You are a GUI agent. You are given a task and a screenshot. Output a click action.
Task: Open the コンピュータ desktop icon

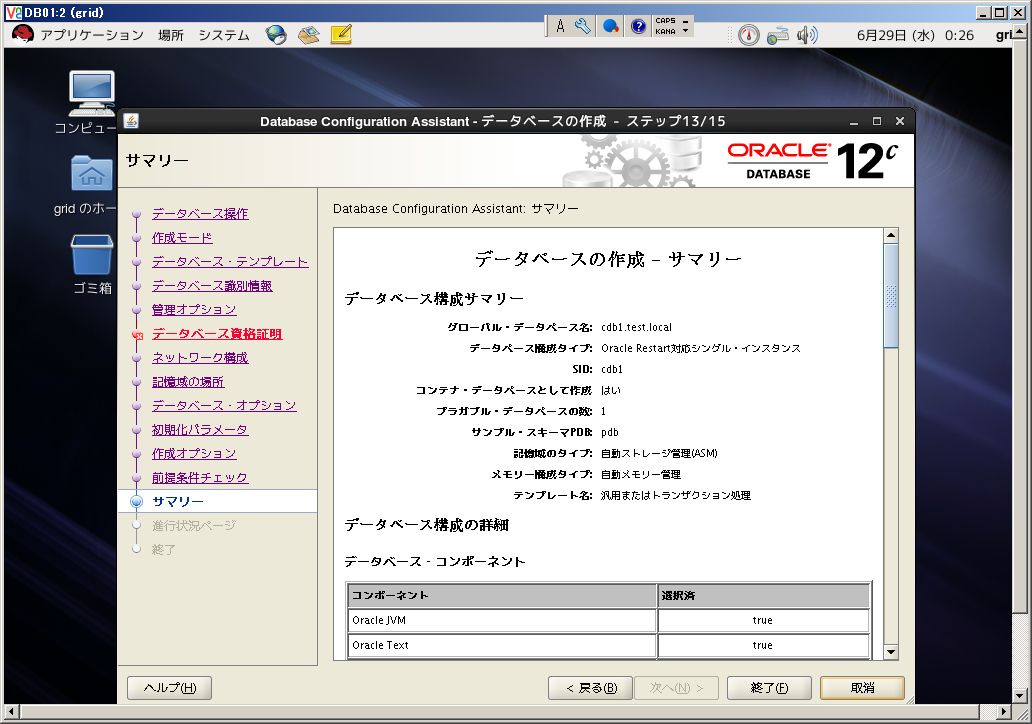pyautogui.click(x=91, y=102)
